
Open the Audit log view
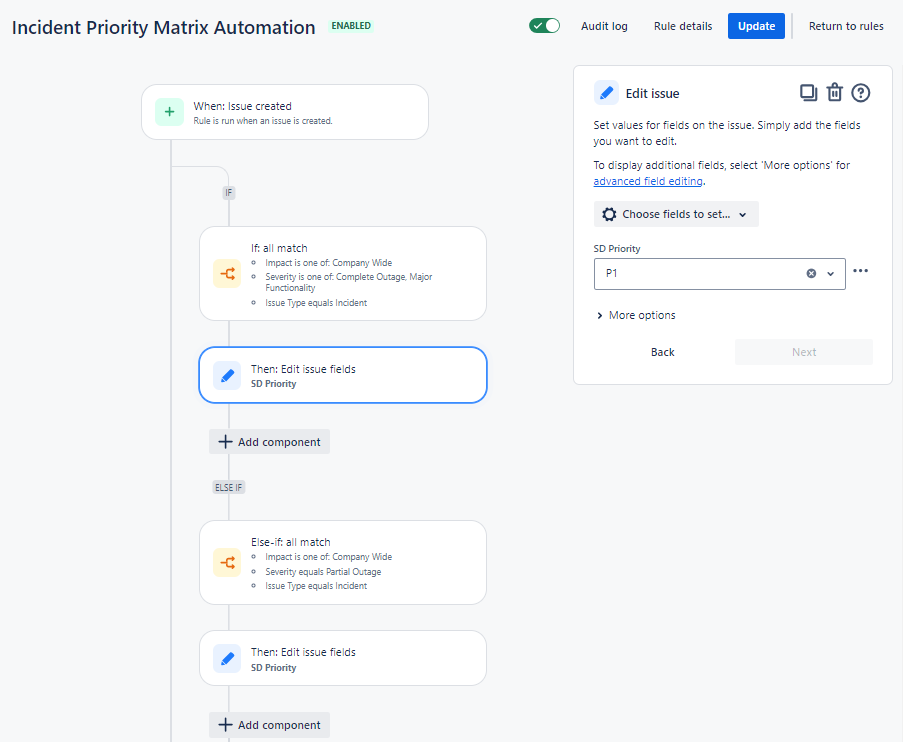click(x=604, y=26)
